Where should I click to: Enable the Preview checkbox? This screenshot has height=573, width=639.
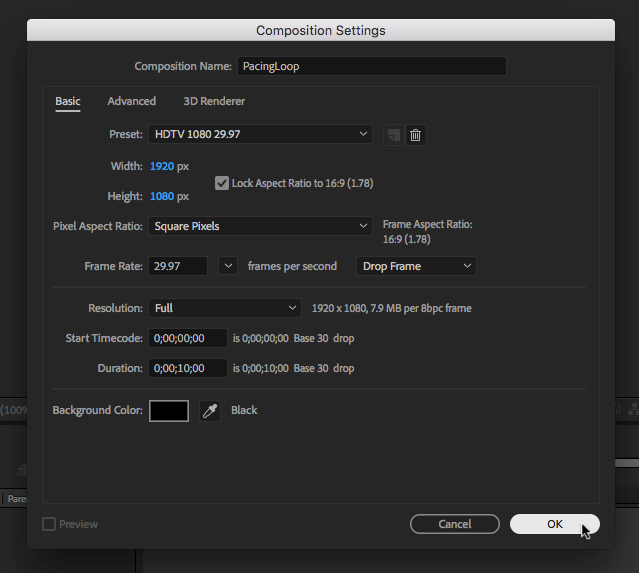click(x=49, y=524)
